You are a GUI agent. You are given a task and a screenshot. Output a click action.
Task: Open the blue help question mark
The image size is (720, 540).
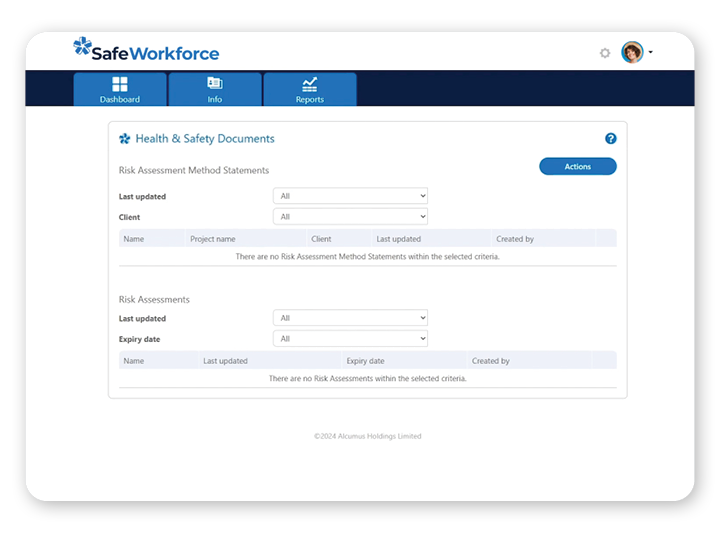point(611,139)
